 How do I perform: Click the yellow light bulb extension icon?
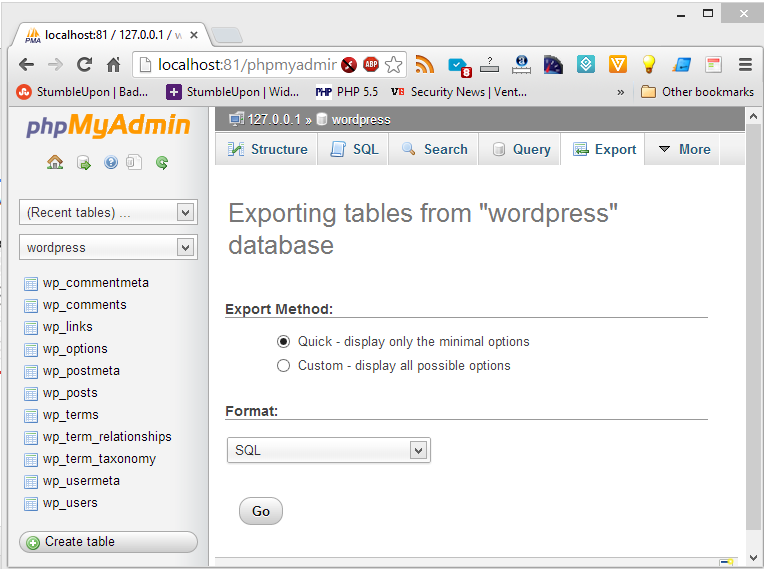[x=649, y=64]
